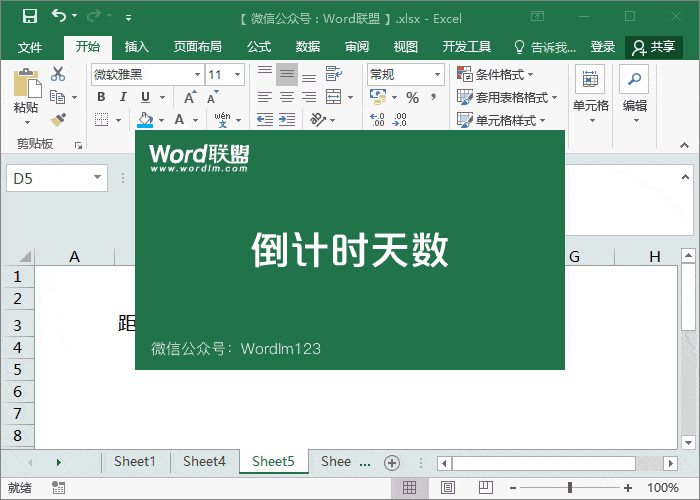Click the D5 name box
The width and height of the screenshot is (700, 500).
point(57,179)
